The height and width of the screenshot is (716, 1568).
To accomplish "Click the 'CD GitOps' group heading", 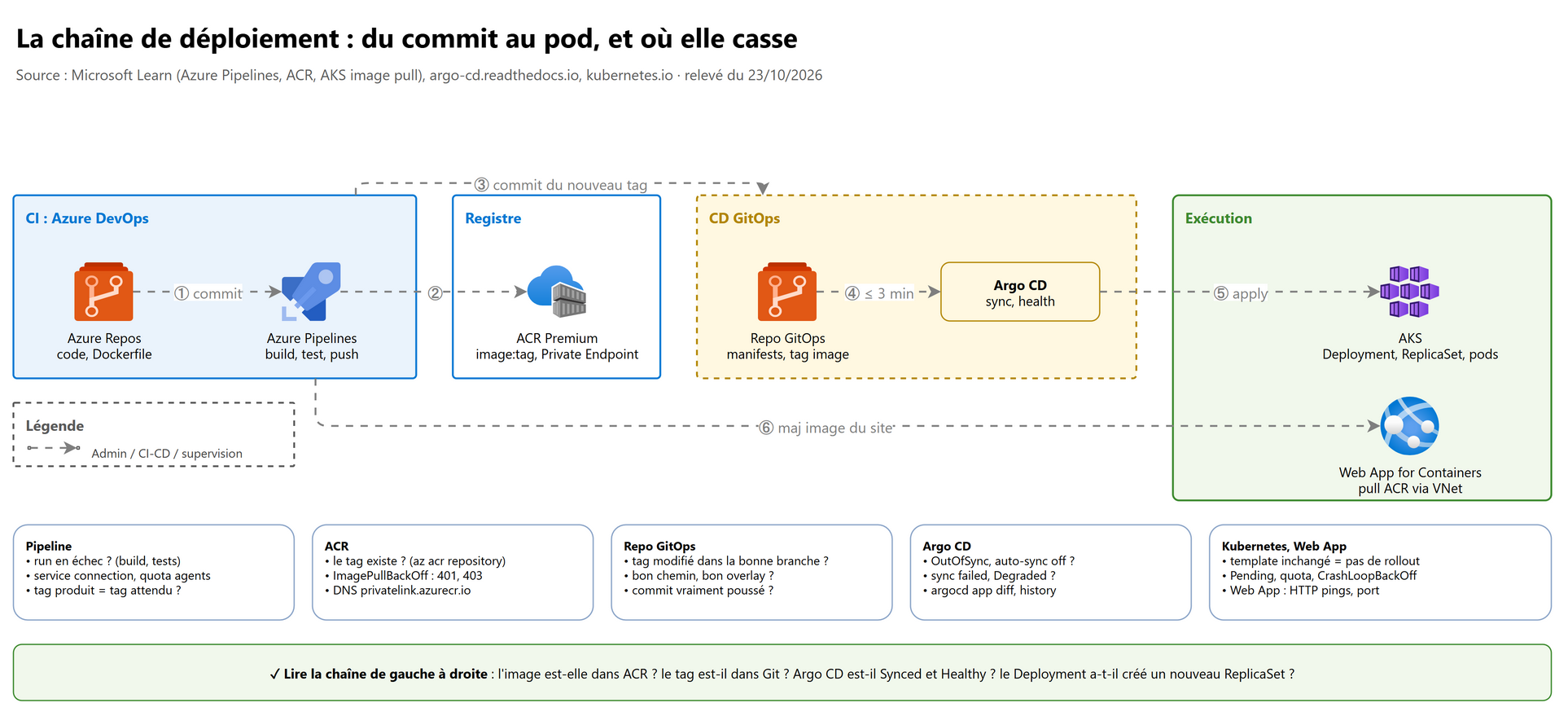I will (x=744, y=218).
